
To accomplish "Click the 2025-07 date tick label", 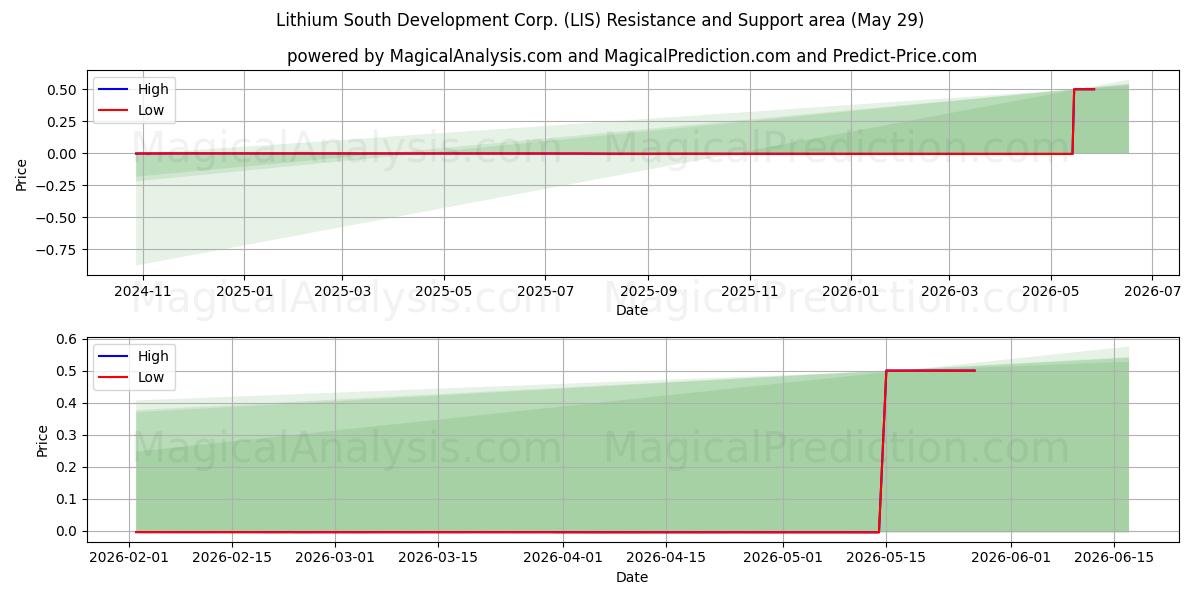I will [545, 291].
